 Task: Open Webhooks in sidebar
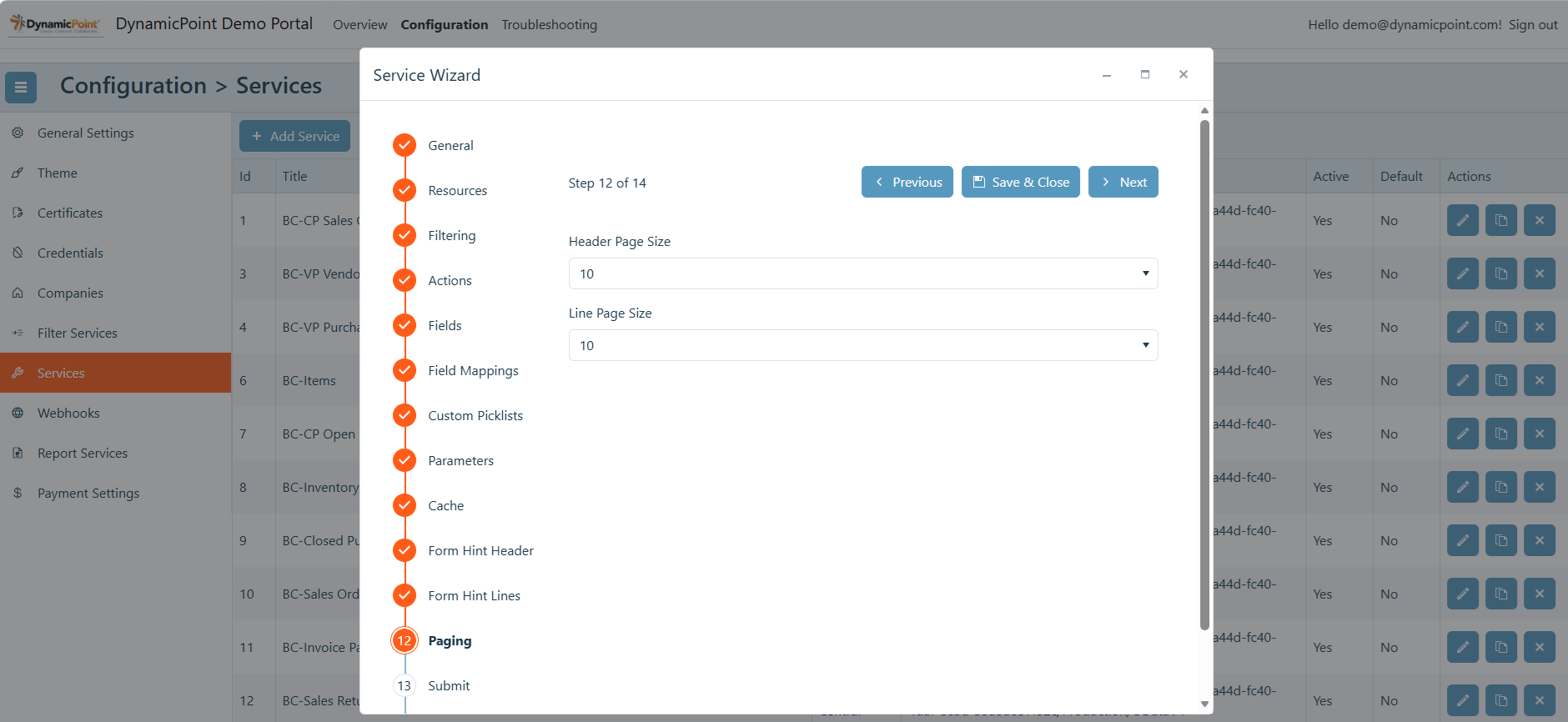(x=115, y=414)
